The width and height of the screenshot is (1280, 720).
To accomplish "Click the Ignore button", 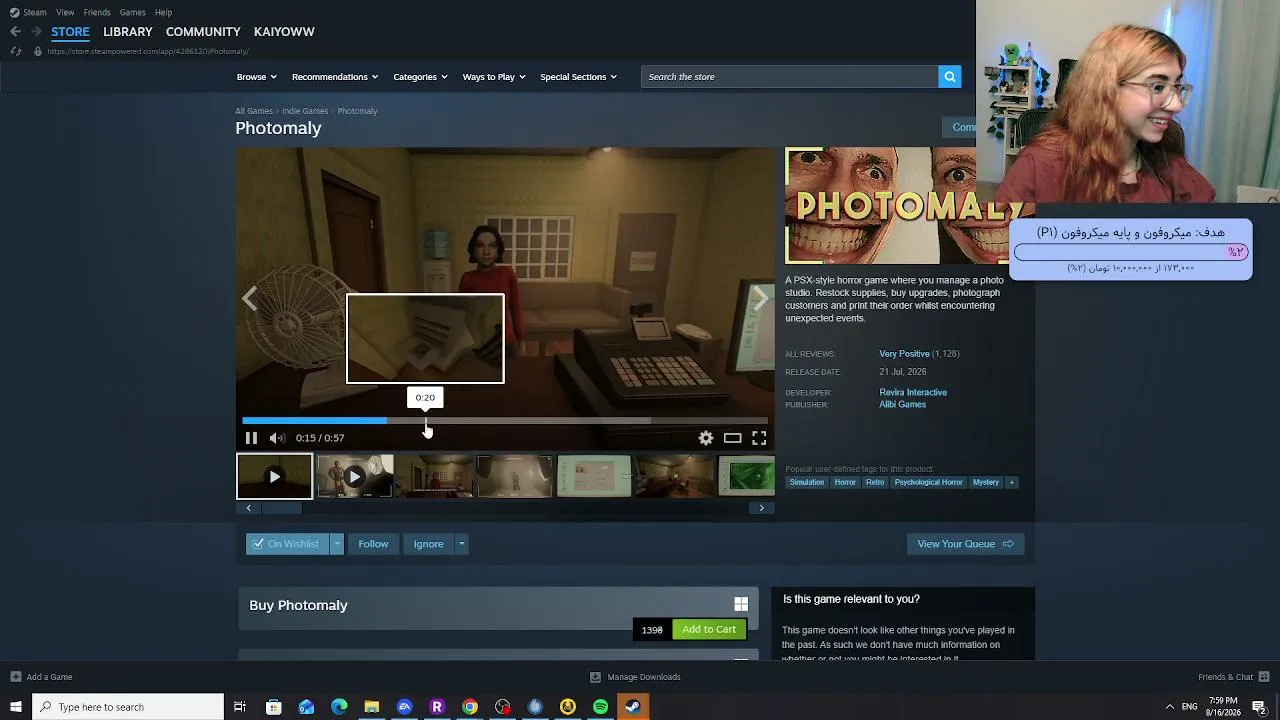I will [428, 544].
